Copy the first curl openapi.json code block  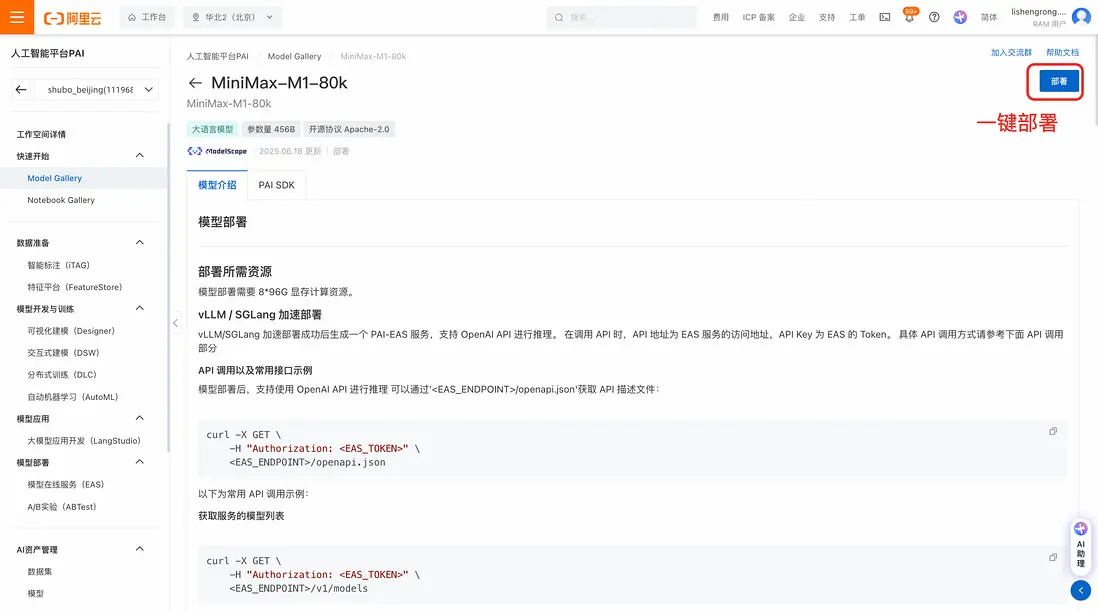coord(1053,431)
